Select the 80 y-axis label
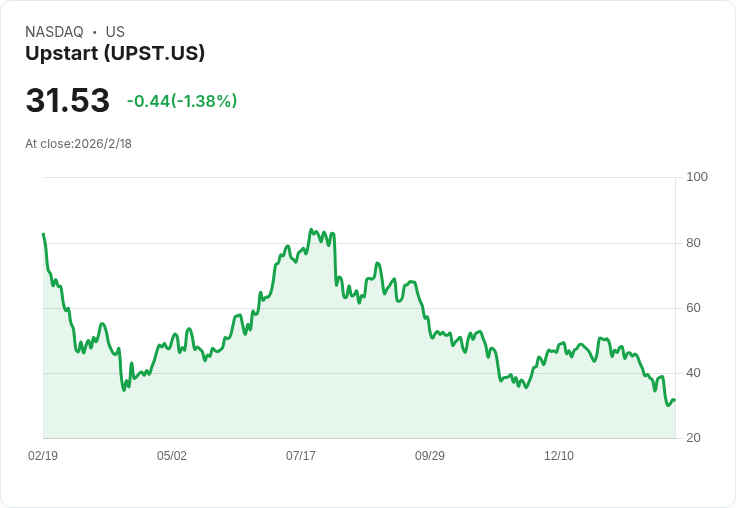The height and width of the screenshot is (508, 736). click(x=694, y=243)
